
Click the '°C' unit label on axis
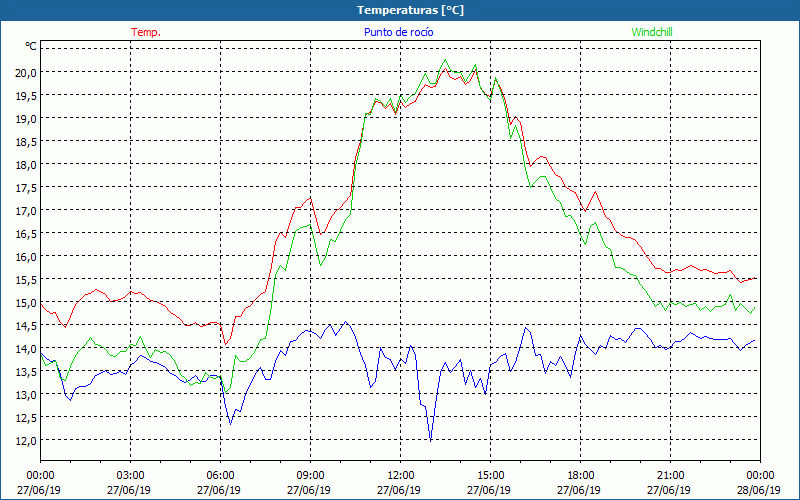pos(31,47)
